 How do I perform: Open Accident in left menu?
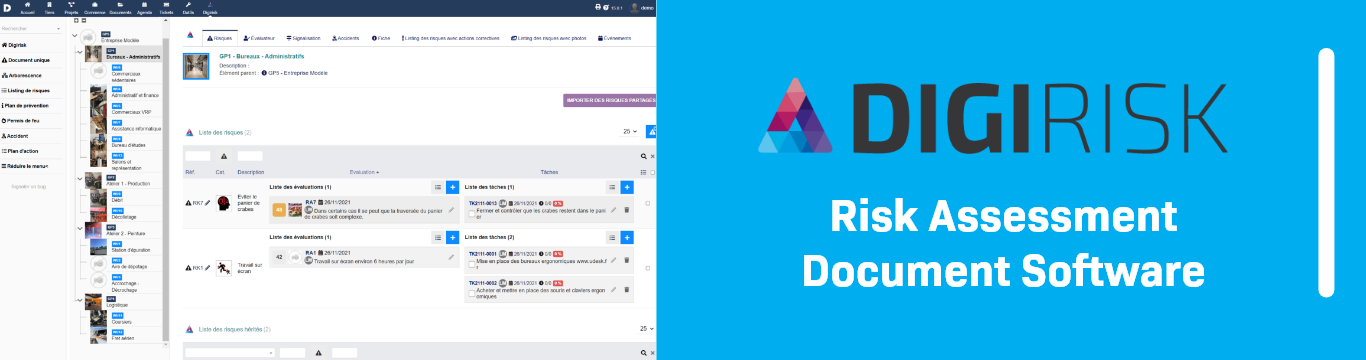[16, 135]
